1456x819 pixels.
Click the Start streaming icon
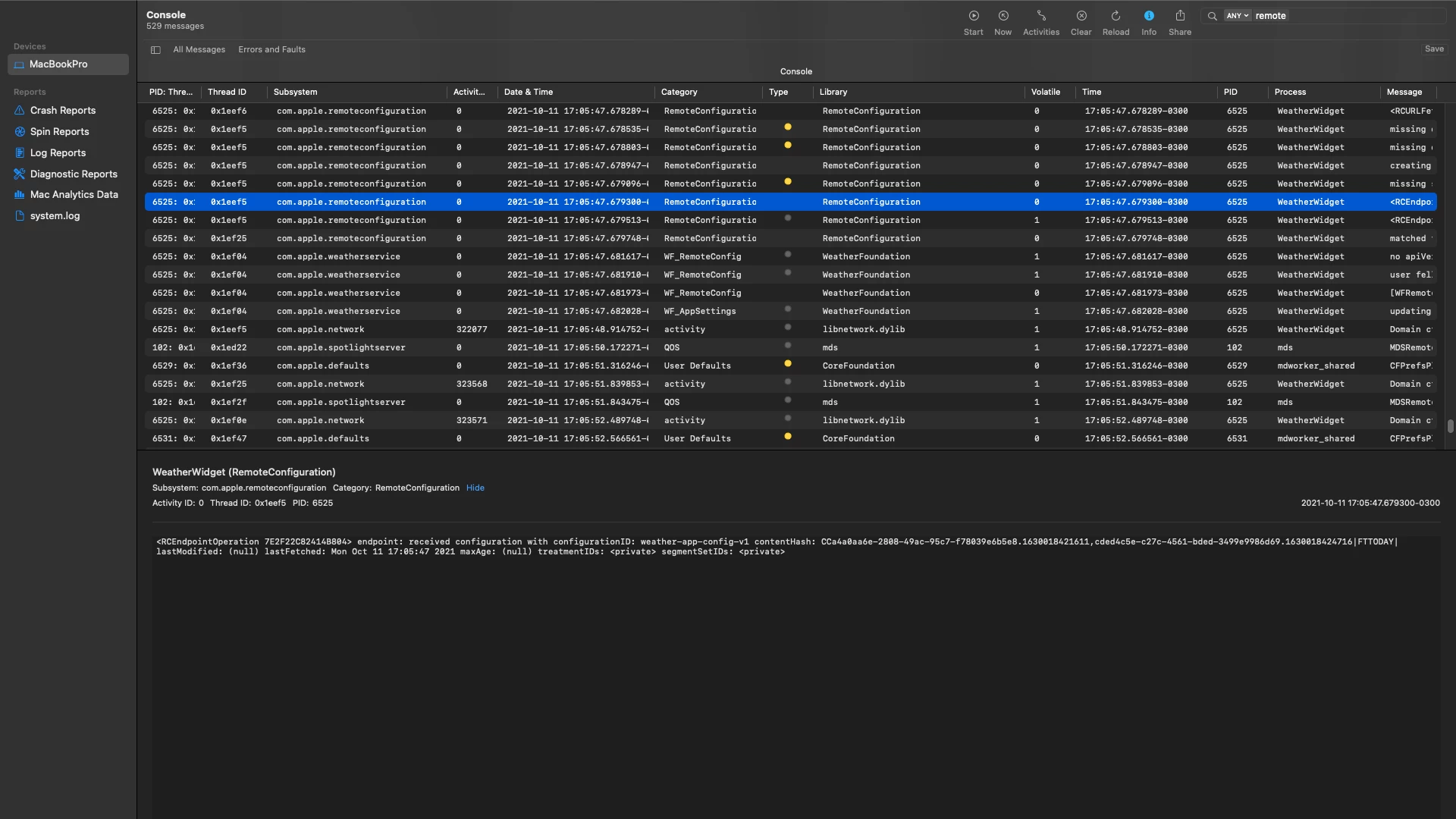click(974, 16)
